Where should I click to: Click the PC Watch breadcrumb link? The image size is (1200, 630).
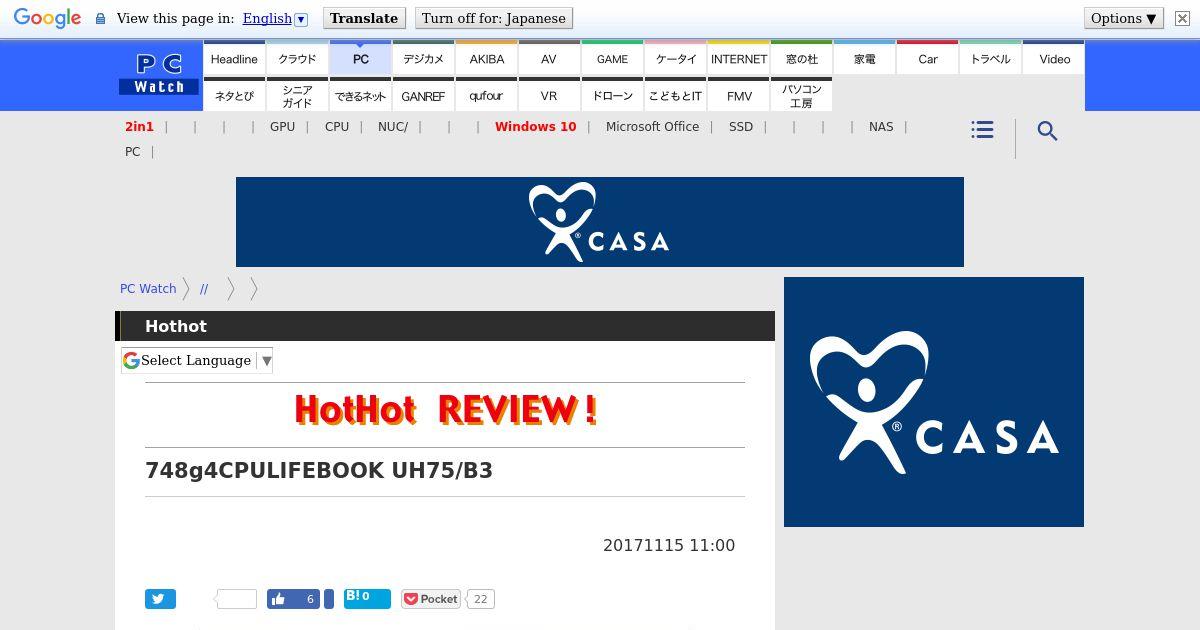coord(148,288)
